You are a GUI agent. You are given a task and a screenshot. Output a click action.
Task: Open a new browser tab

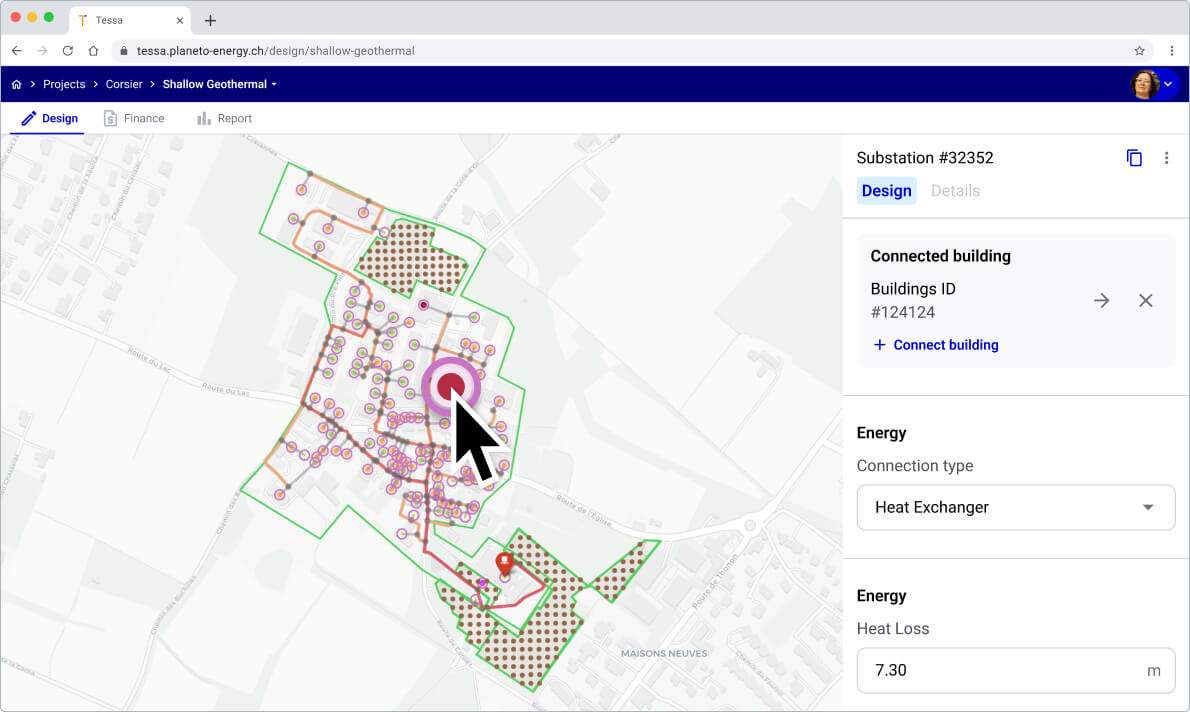click(210, 21)
